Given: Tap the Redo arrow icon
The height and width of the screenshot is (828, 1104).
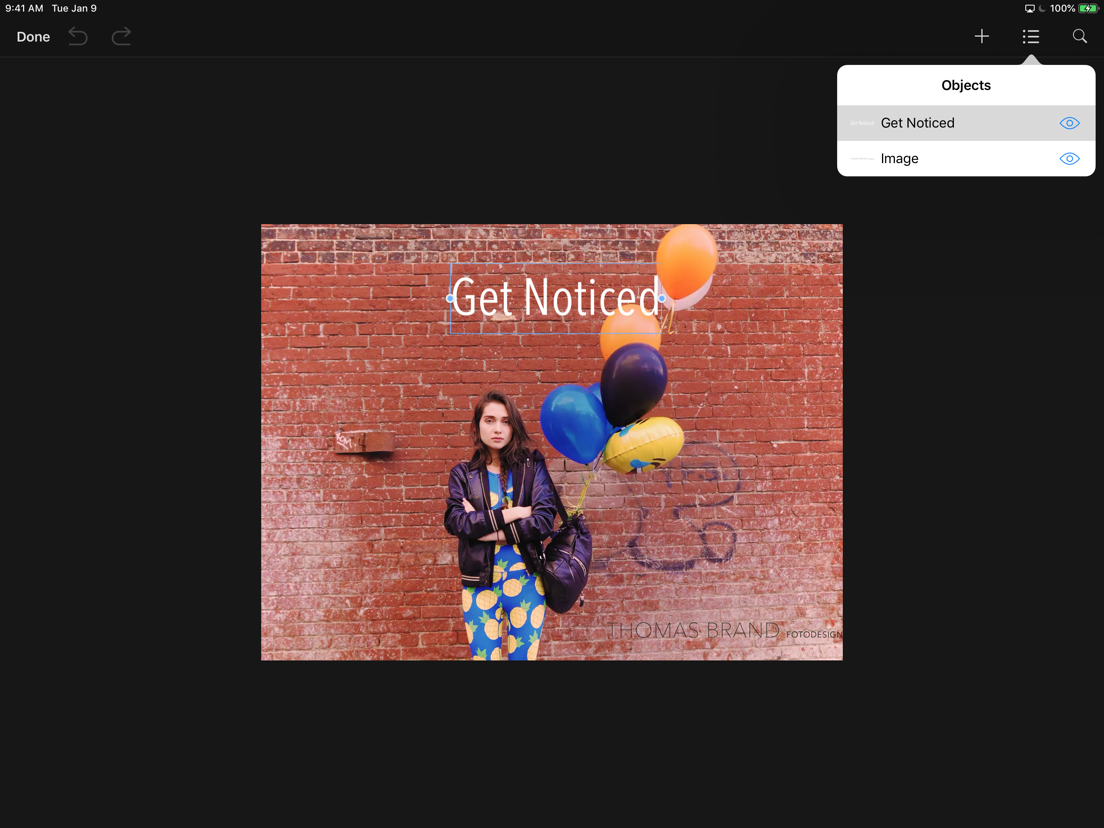Looking at the screenshot, I should 121,37.
